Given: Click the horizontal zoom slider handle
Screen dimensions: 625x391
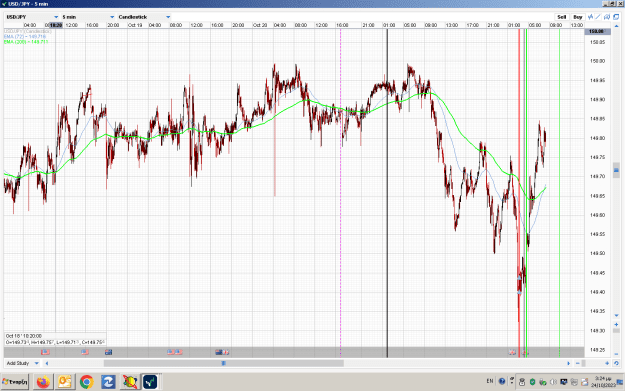Looking at the screenshot, I should 584,363.
